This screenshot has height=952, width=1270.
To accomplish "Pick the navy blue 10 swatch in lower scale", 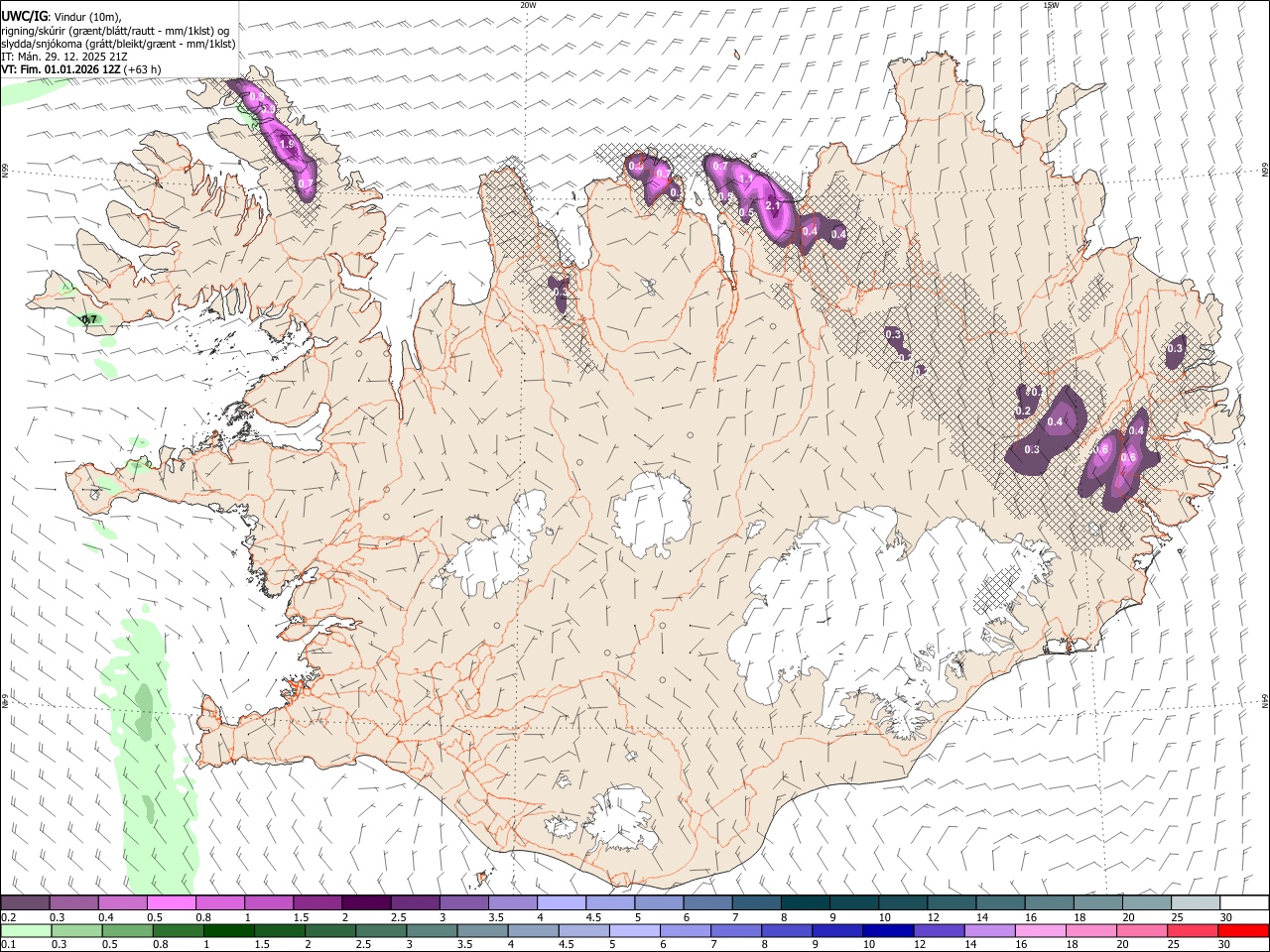I will tap(888, 930).
